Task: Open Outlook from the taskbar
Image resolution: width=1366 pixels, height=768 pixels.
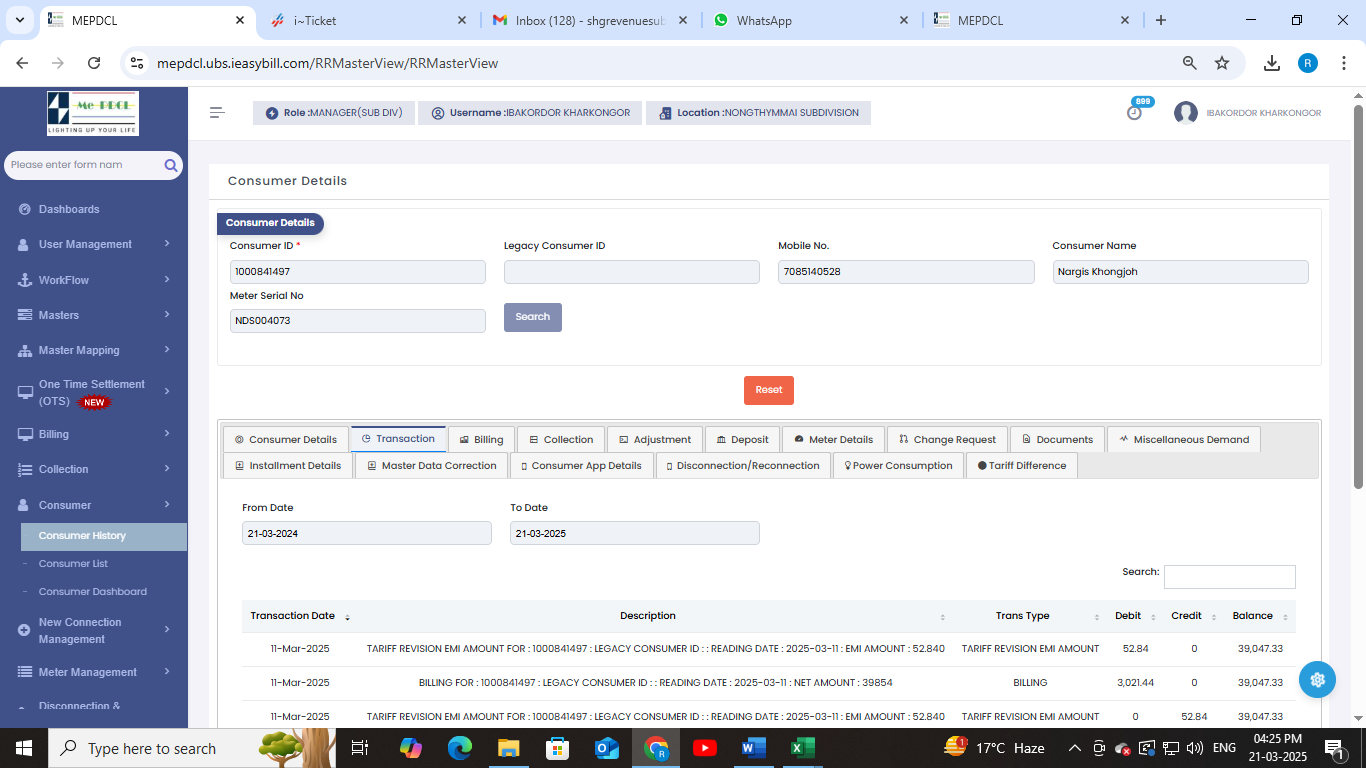Action: point(607,748)
